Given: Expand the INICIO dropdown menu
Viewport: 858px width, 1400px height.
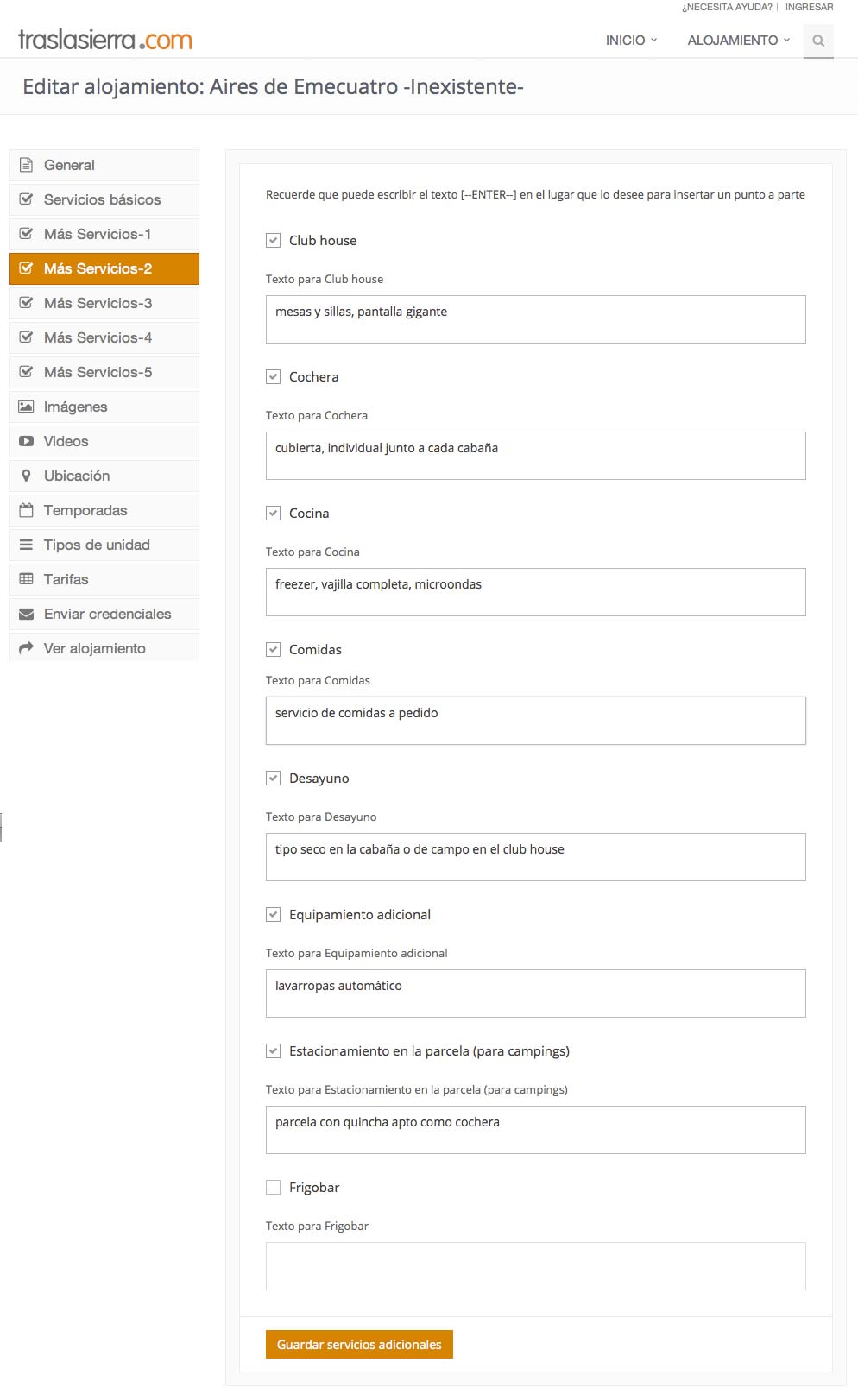Looking at the screenshot, I should click(x=631, y=41).
